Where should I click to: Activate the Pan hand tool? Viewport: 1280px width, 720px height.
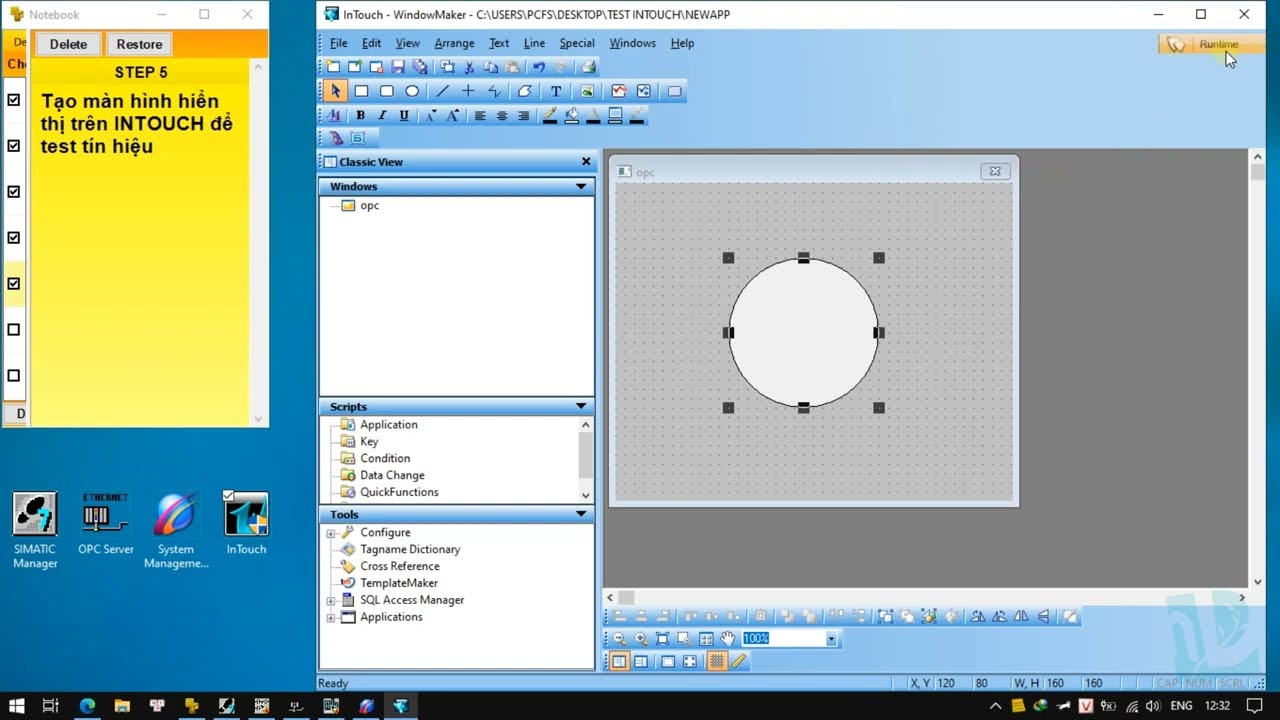pyautogui.click(x=728, y=639)
